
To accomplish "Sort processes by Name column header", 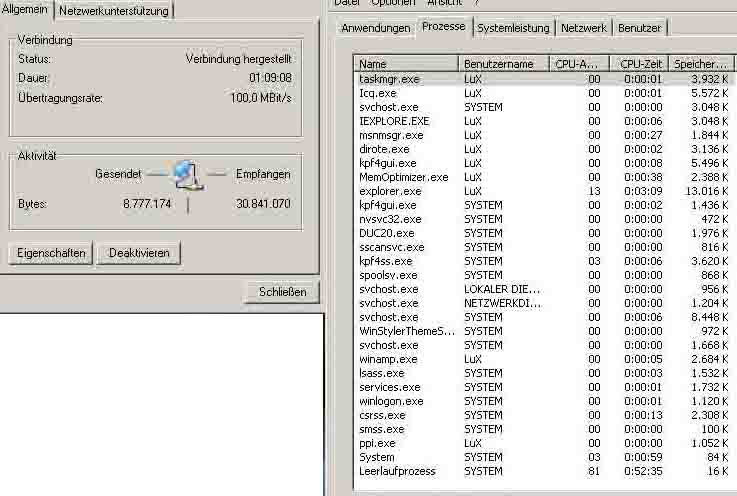I will coord(406,63).
